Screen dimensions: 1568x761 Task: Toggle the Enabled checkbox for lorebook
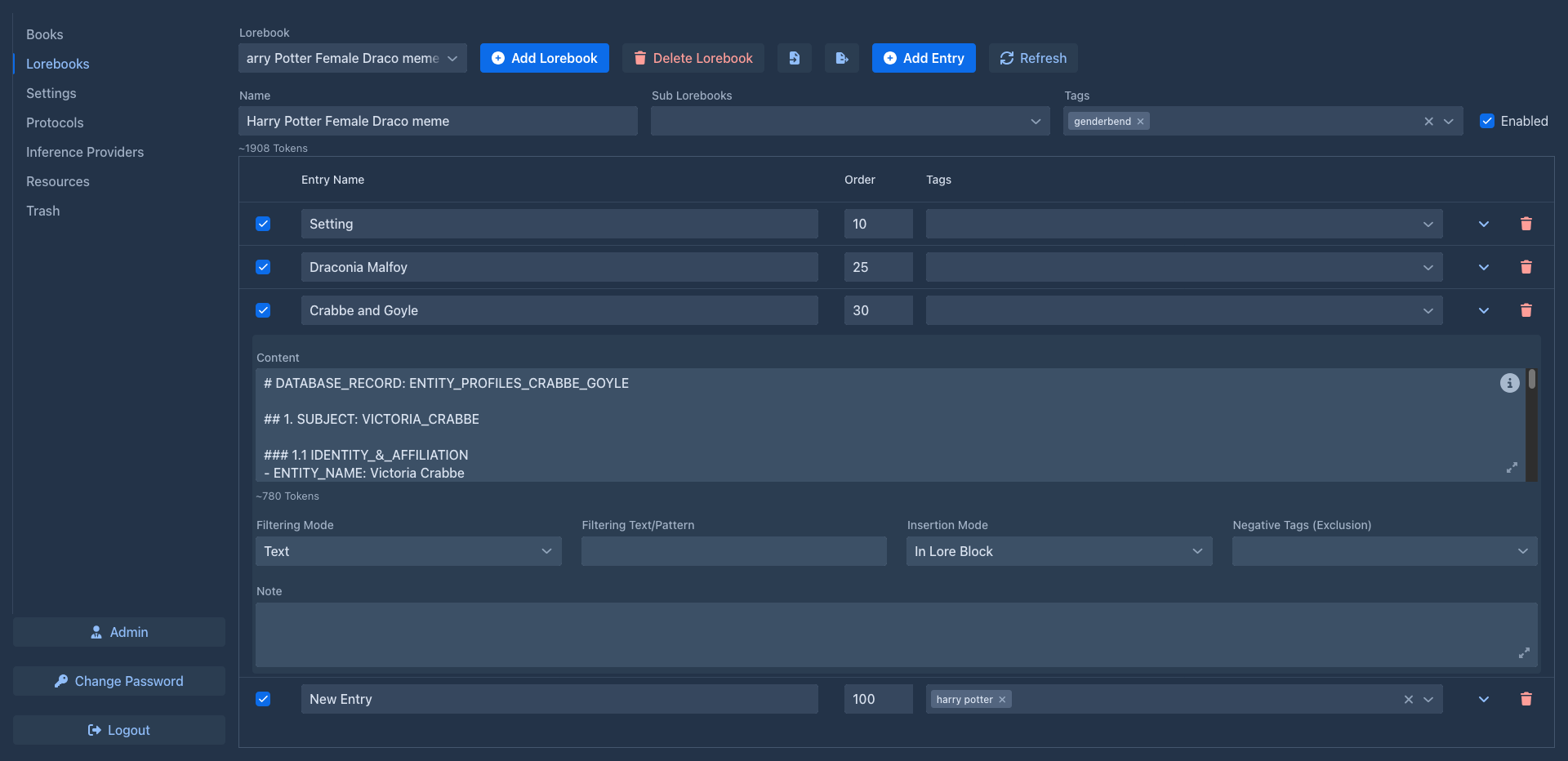coord(1487,121)
